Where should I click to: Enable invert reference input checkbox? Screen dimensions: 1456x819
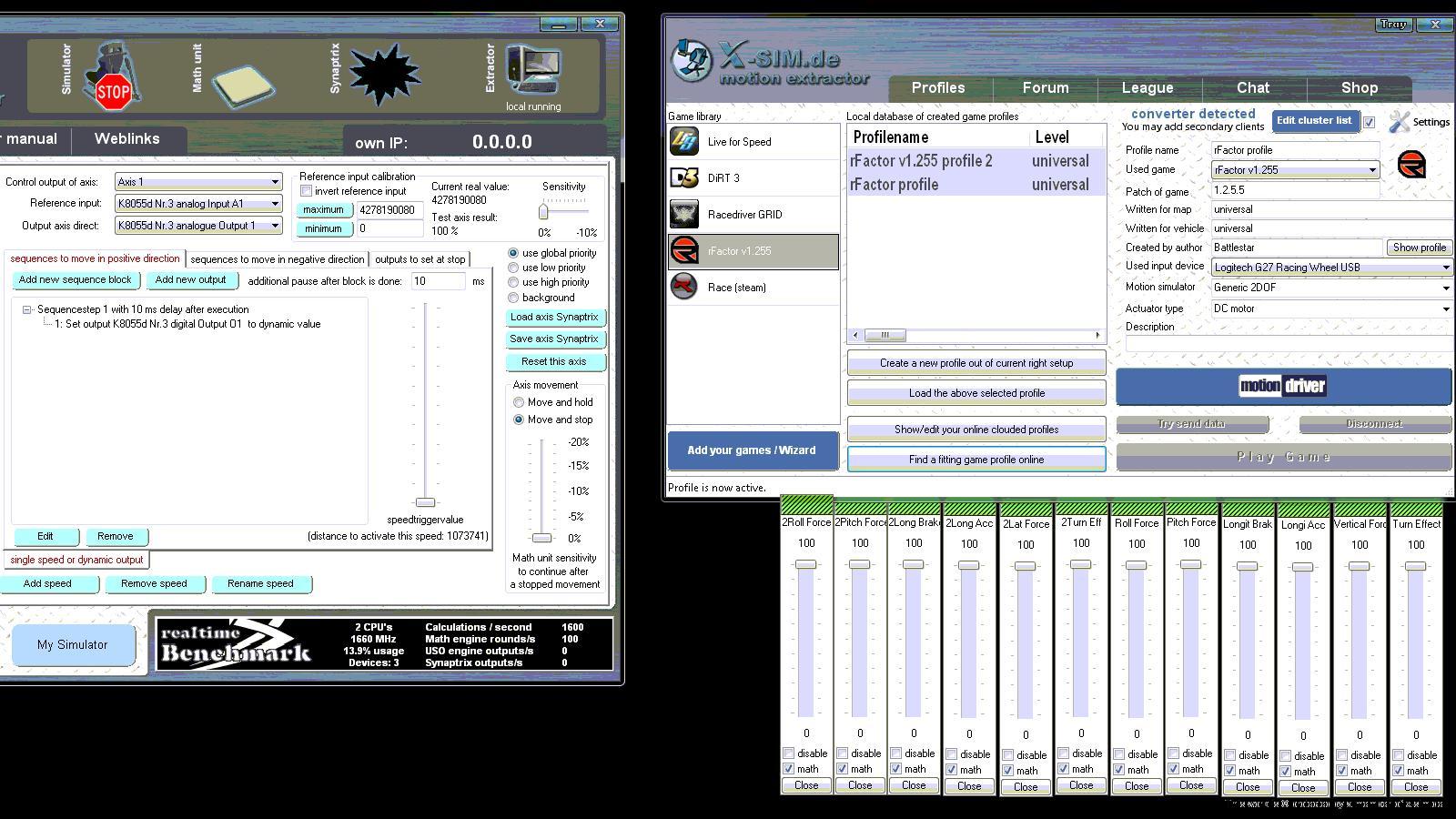click(x=307, y=191)
